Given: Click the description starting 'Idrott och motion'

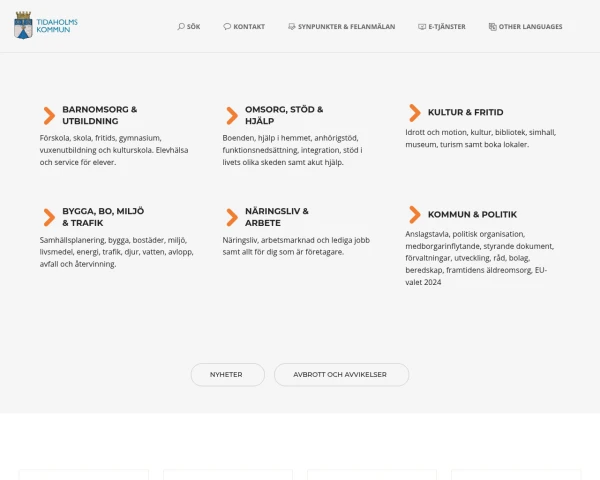Looking at the screenshot, I should pyautogui.click(x=481, y=139).
